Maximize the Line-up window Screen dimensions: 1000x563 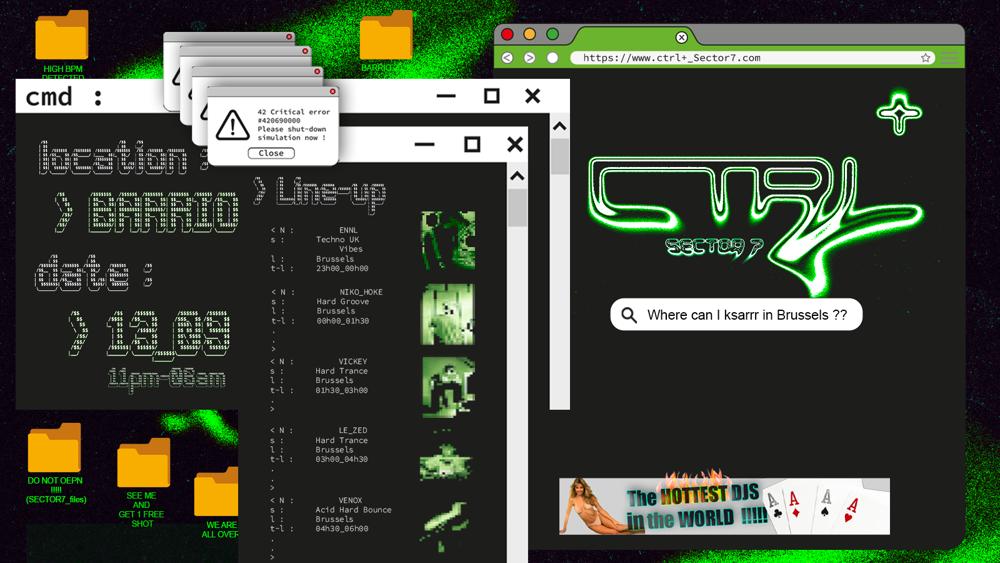tap(472, 144)
